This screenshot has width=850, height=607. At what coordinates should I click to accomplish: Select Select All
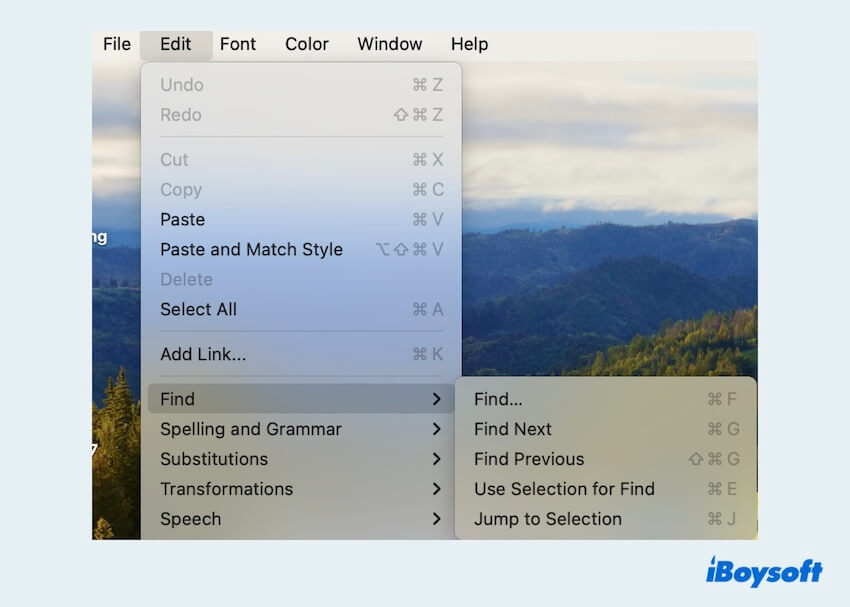[x=199, y=309]
